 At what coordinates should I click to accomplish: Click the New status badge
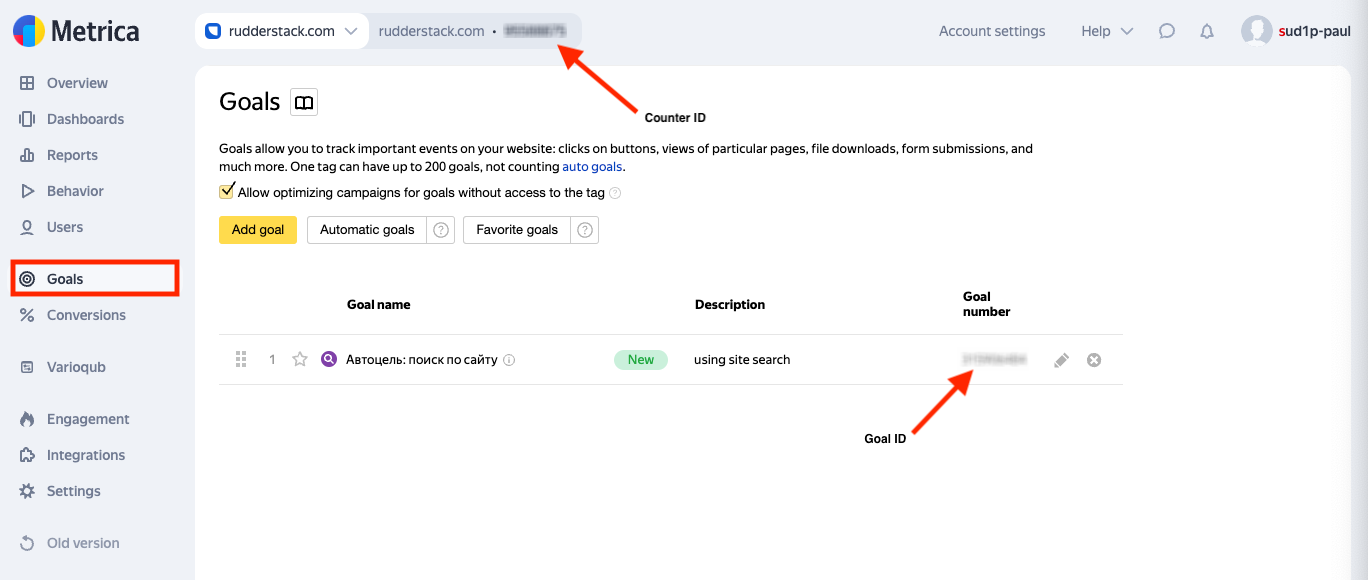[x=641, y=360]
